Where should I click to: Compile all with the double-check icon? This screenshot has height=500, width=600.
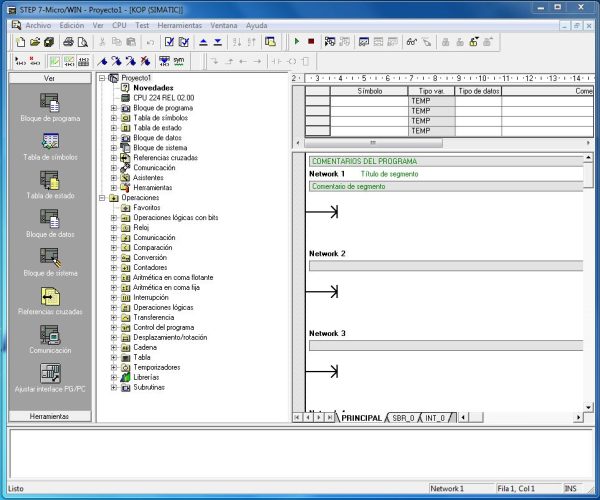point(184,42)
